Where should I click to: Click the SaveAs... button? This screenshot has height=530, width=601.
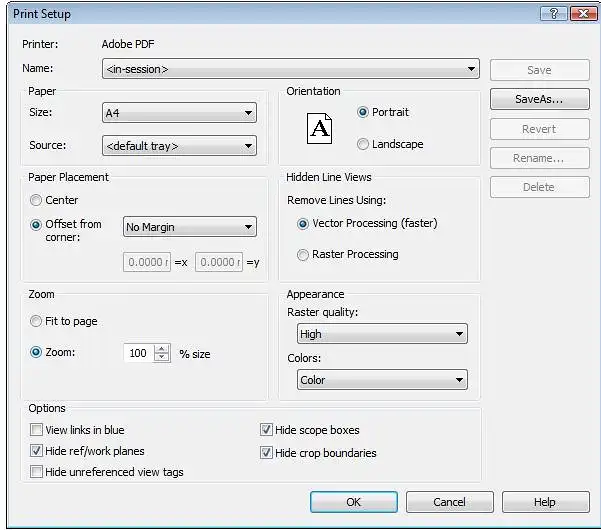tap(538, 99)
